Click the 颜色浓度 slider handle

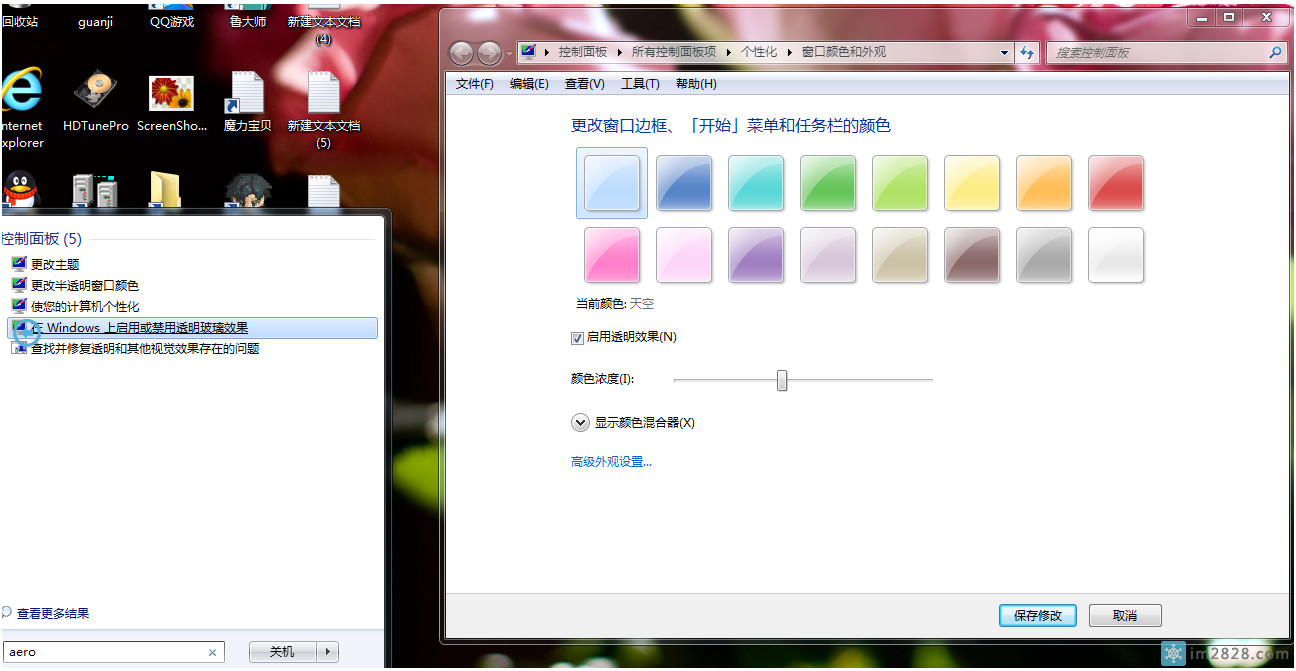pyautogui.click(x=782, y=380)
